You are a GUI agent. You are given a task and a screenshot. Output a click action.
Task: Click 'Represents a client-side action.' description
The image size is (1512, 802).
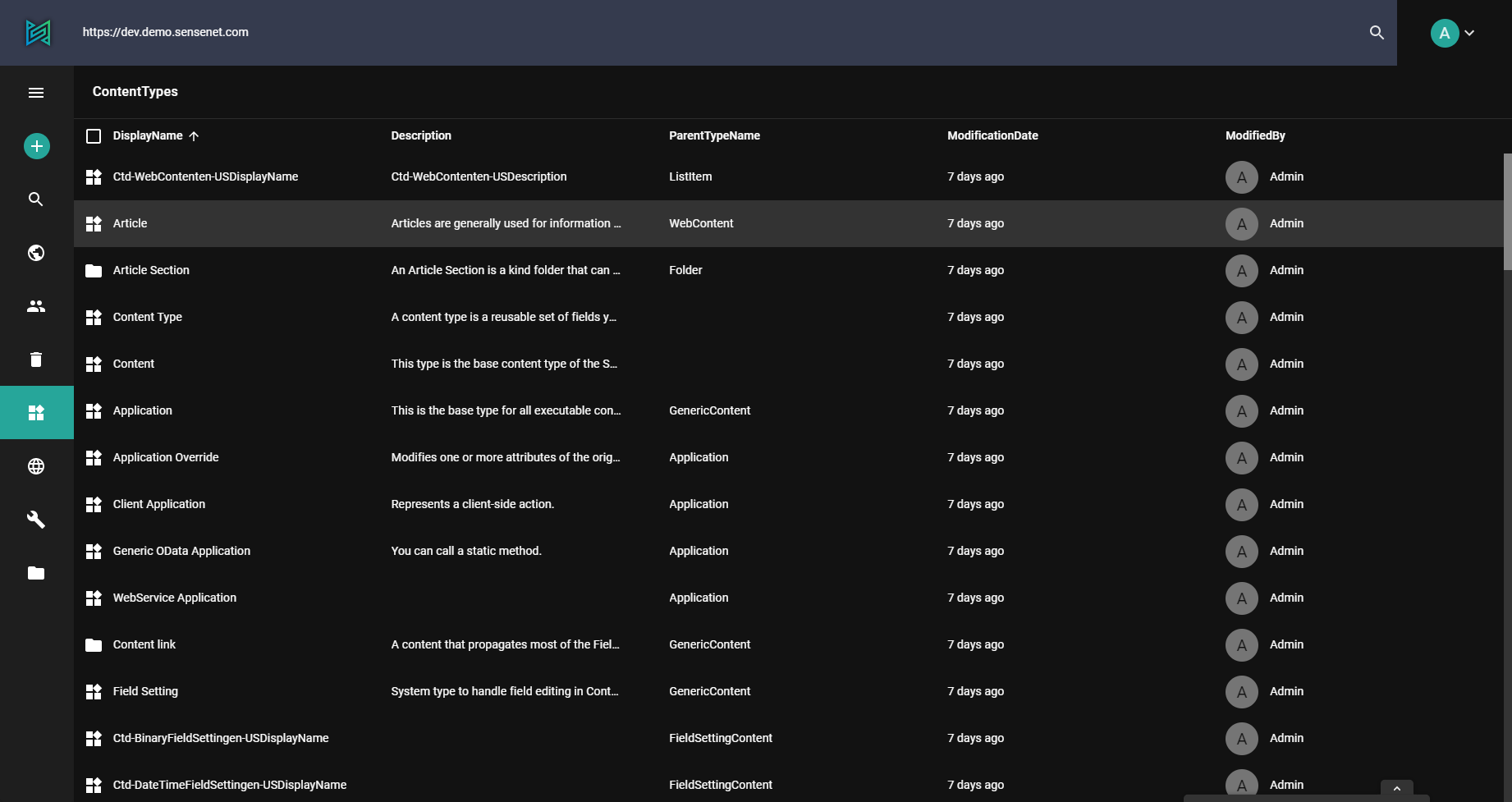pyautogui.click(x=472, y=504)
